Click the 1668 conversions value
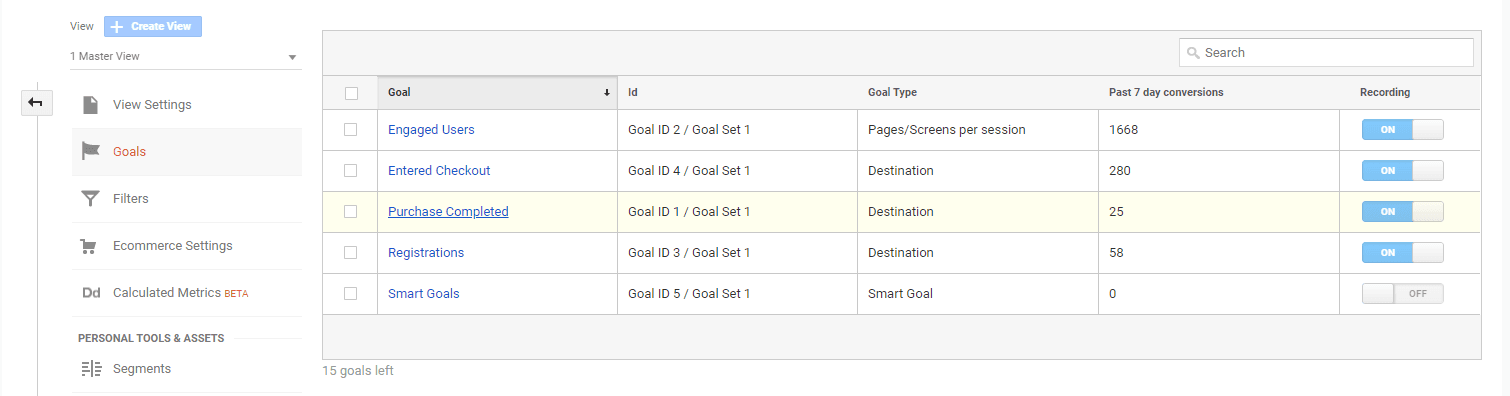Viewport: 1510px width, 396px height. [1123, 130]
